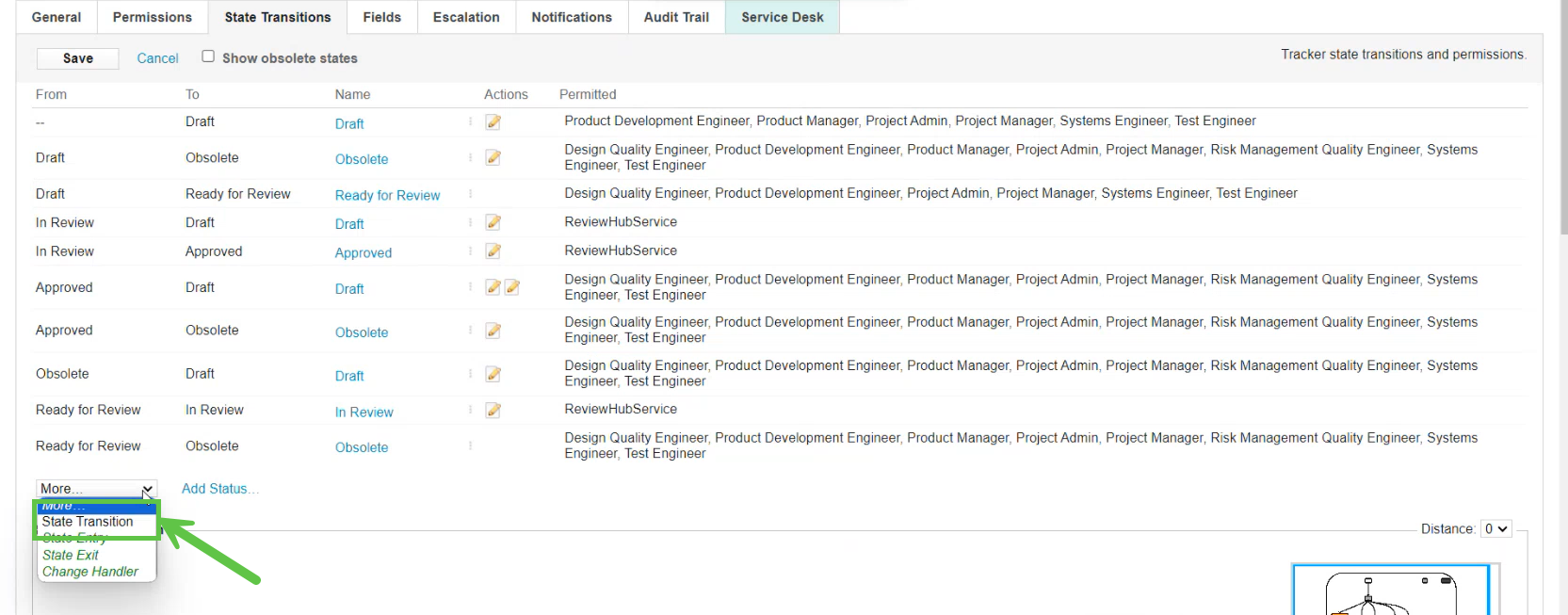
Task: Open three-dot menu for Draft to Ready for Review
Action: click(x=470, y=194)
